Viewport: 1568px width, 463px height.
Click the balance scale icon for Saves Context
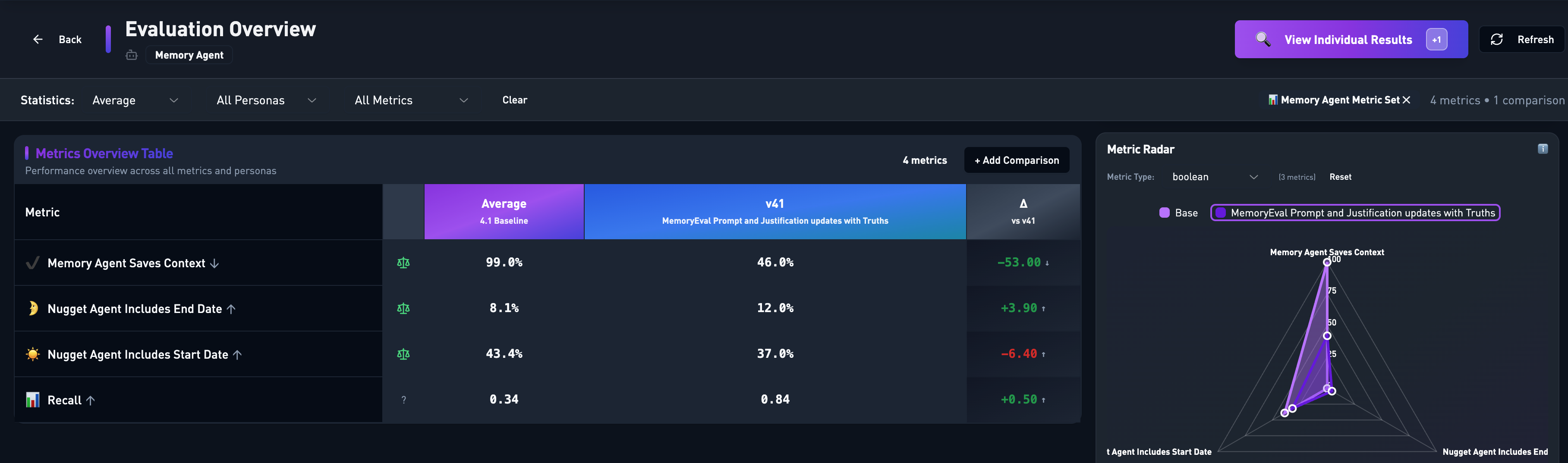pos(403,263)
